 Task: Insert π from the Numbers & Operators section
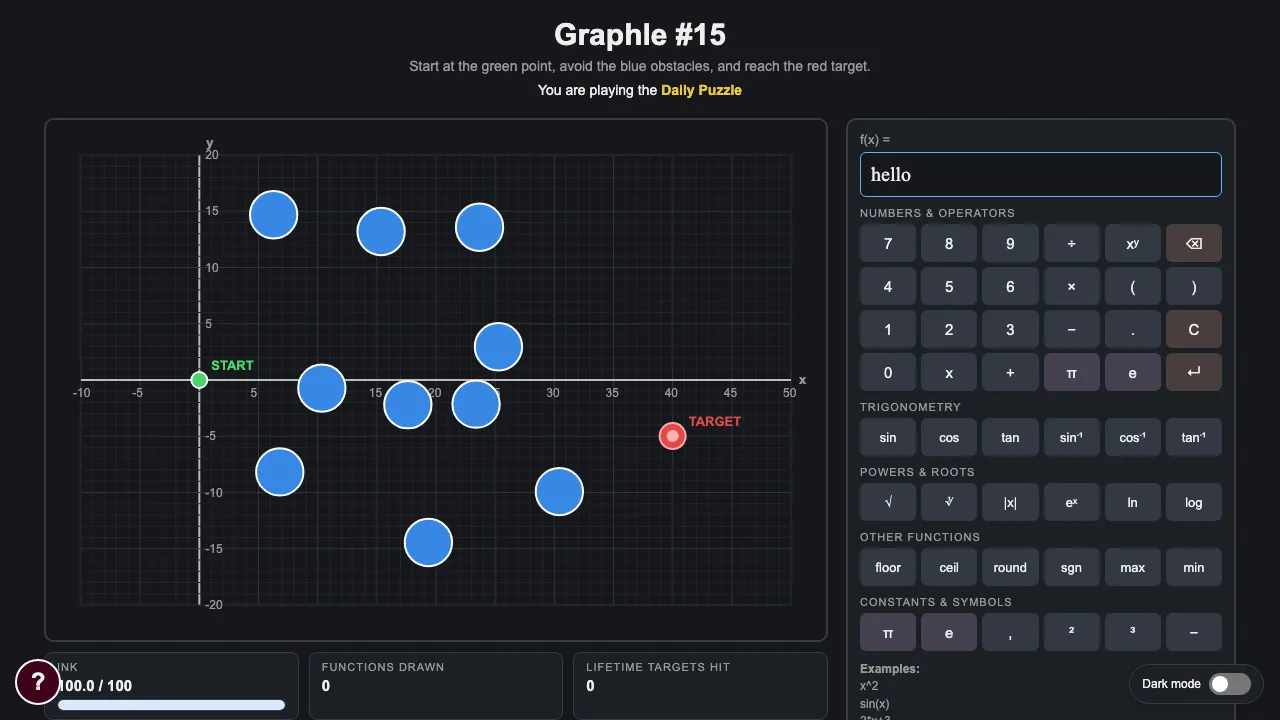pyautogui.click(x=1071, y=372)
